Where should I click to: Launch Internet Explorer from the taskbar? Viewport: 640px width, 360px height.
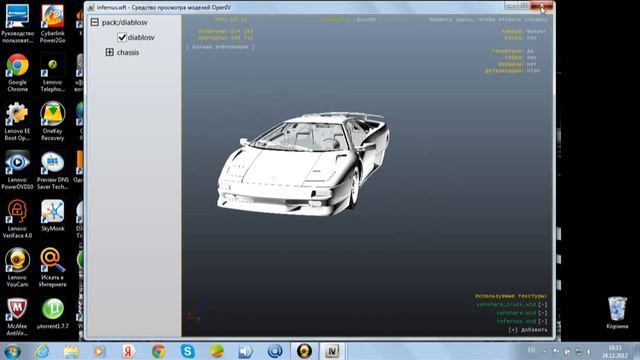42,351
